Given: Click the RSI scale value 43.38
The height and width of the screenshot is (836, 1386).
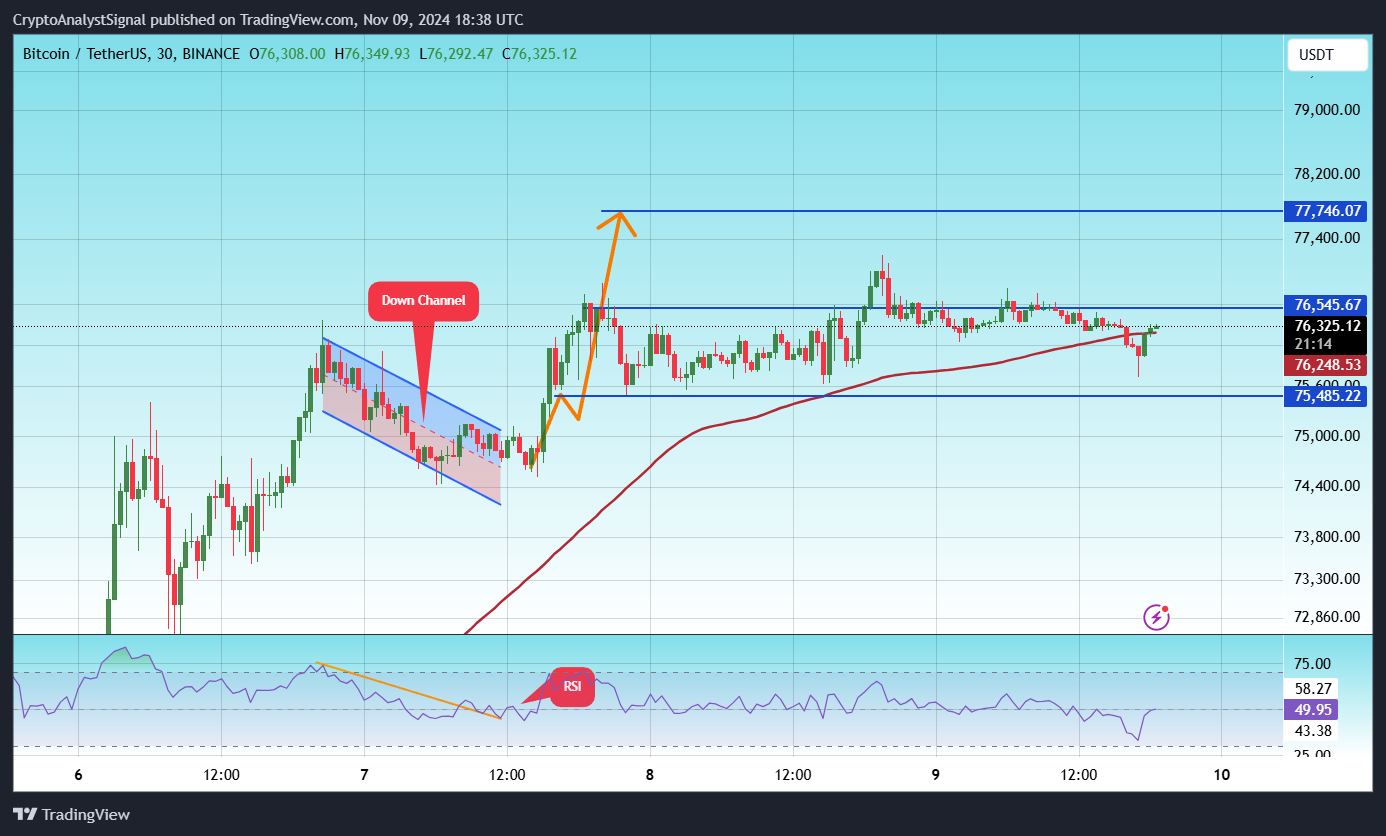Looking at the screenshot, I should (x=1313, y=731).
